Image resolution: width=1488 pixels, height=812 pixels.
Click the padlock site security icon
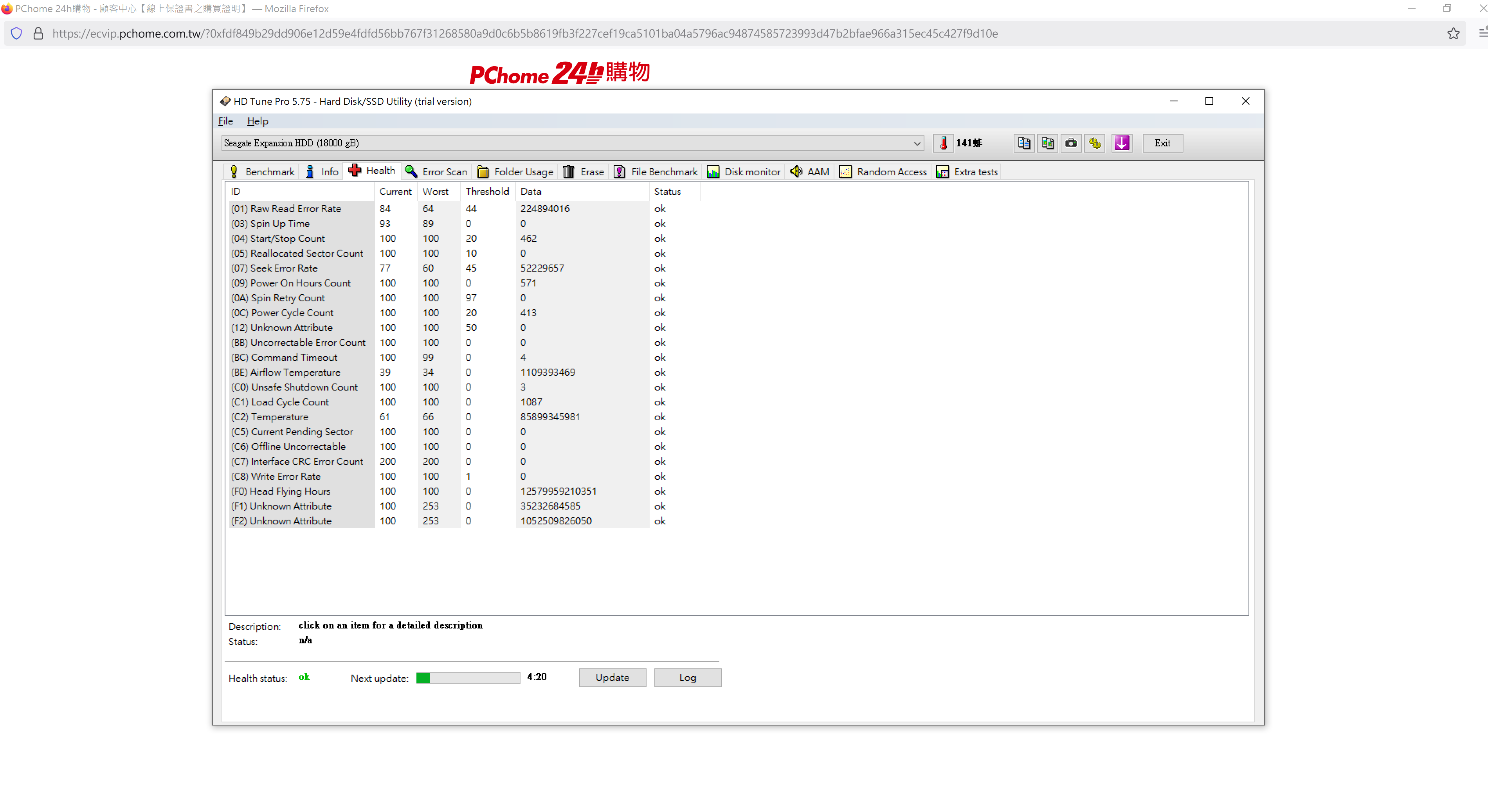point(38,34)
